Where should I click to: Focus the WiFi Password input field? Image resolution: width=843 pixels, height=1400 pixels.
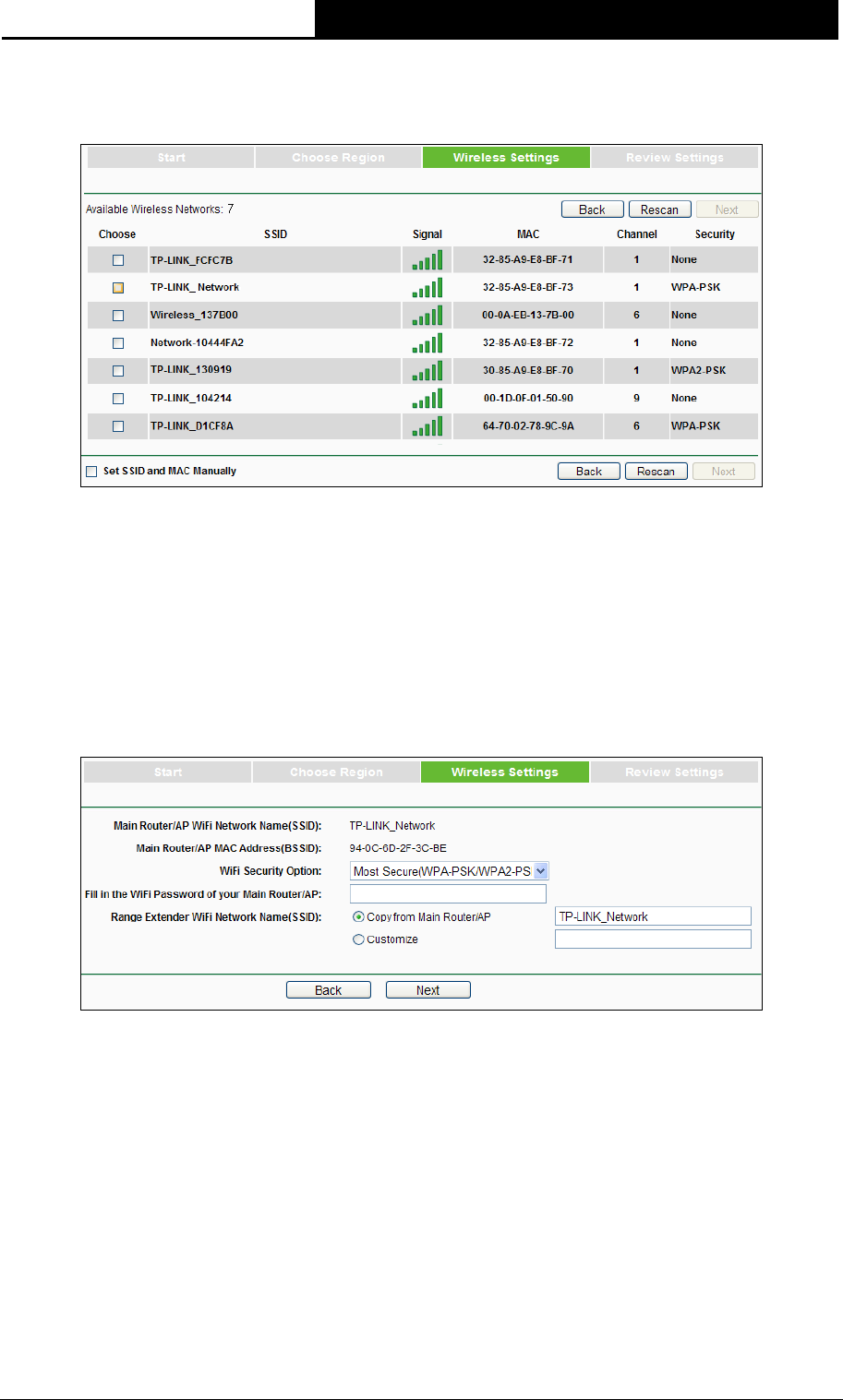pyautogui.click(x=448, y=894)
